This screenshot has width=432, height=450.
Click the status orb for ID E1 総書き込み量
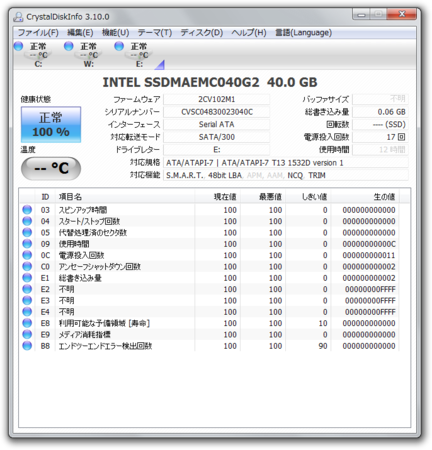(27, 278)
